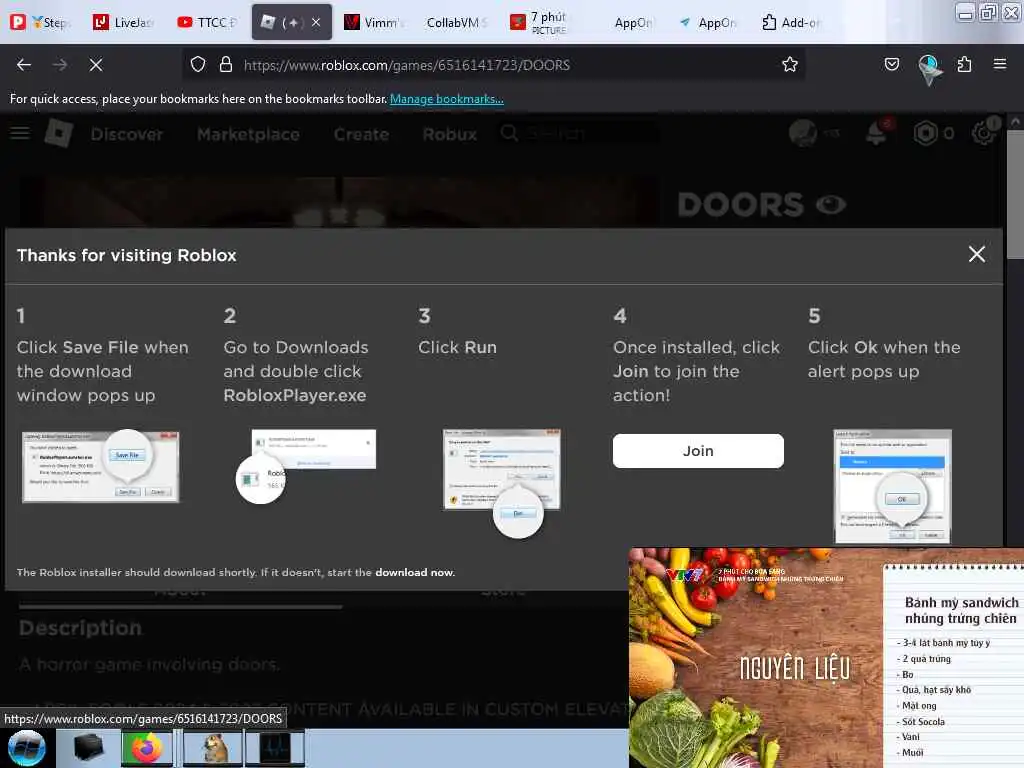The height and width of the screenshot is (768, 1024).
Task: Switch to the AppOn tab with paper plane icon
Action: pyautogui.click(x=708, y=22)
